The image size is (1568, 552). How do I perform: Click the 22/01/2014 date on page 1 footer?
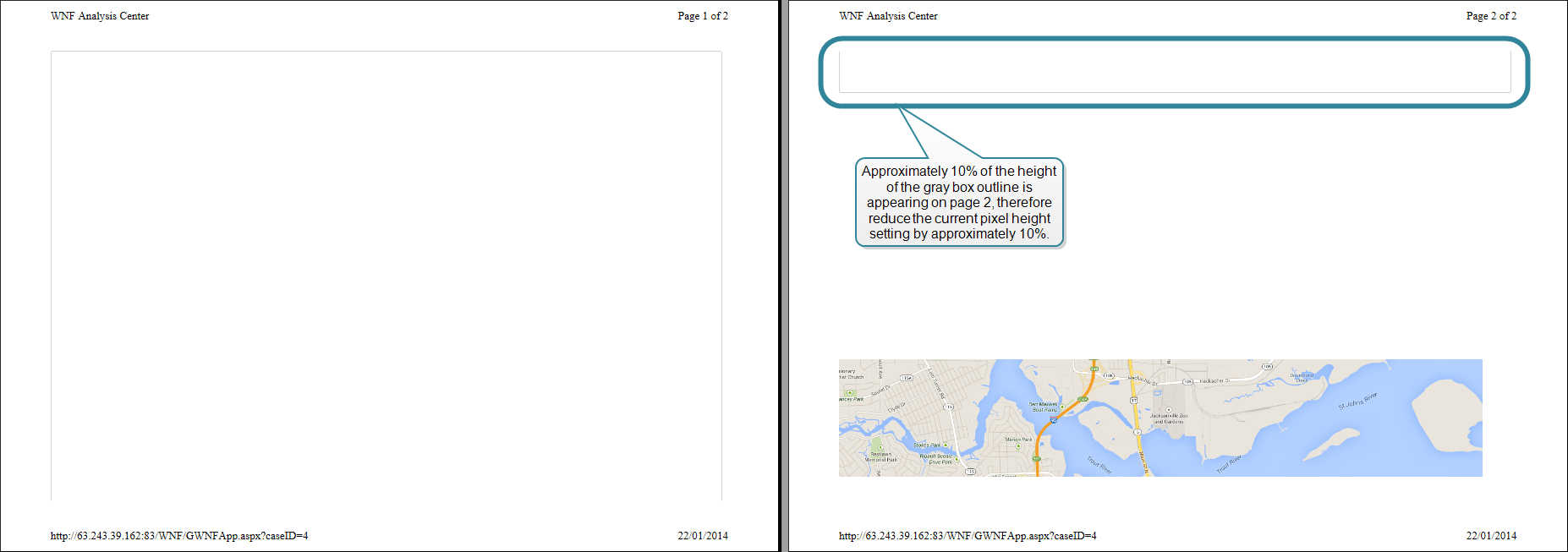pos(702,536)
